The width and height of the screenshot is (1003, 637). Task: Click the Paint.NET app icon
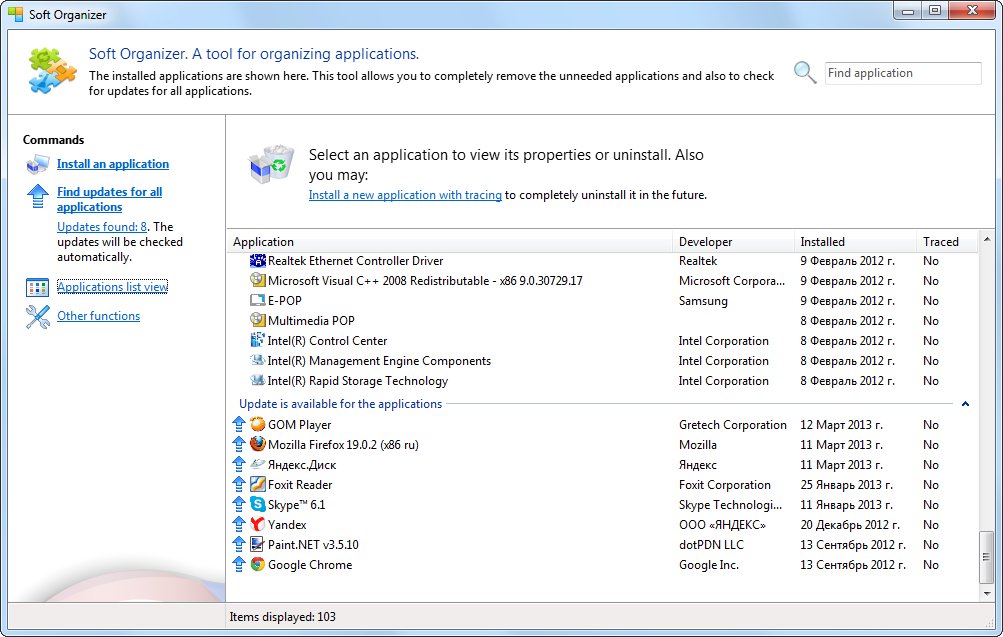click(258, 544)
